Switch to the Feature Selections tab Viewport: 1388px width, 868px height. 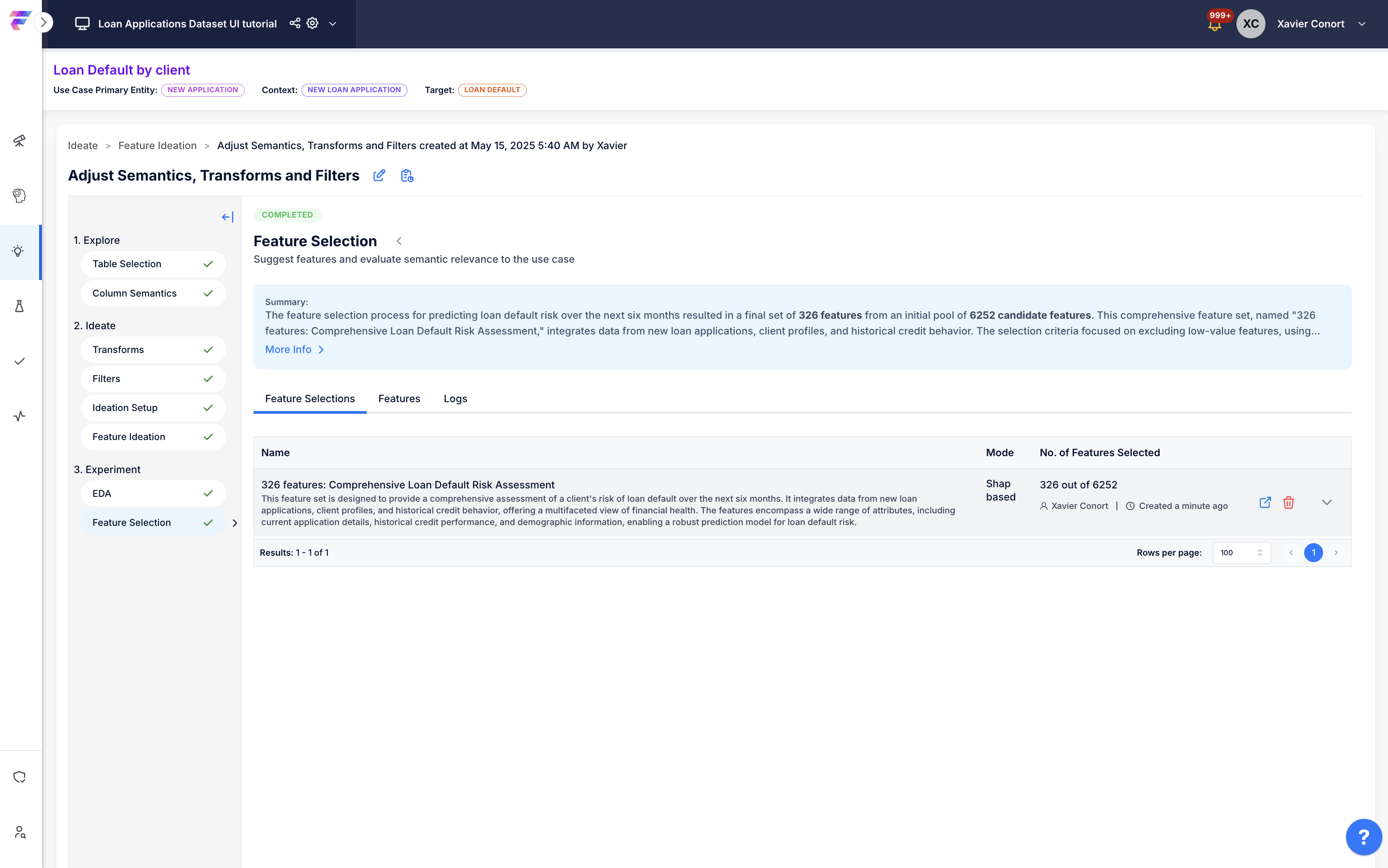tap(310, 399)
